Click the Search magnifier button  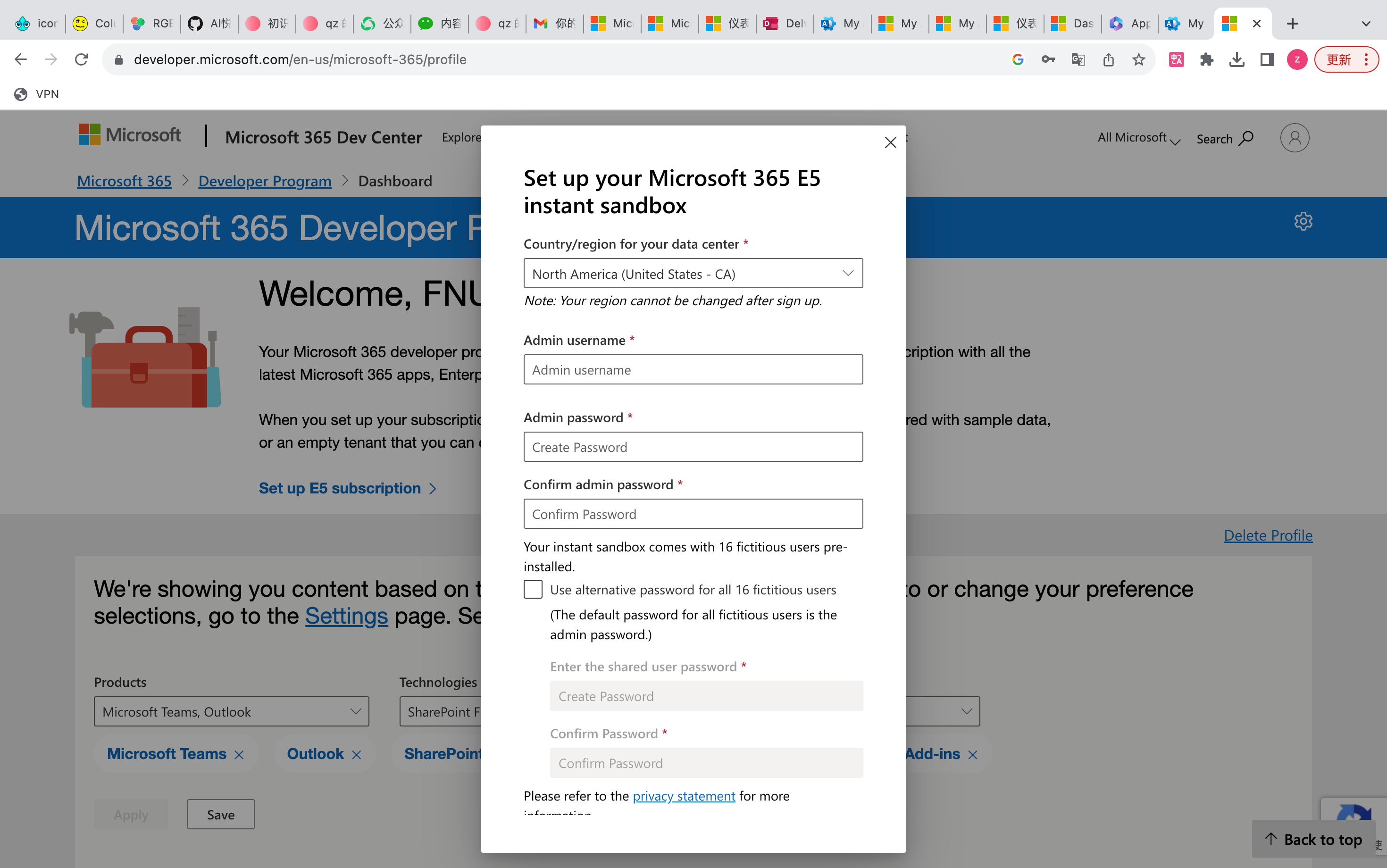[x=1225, y=138]
